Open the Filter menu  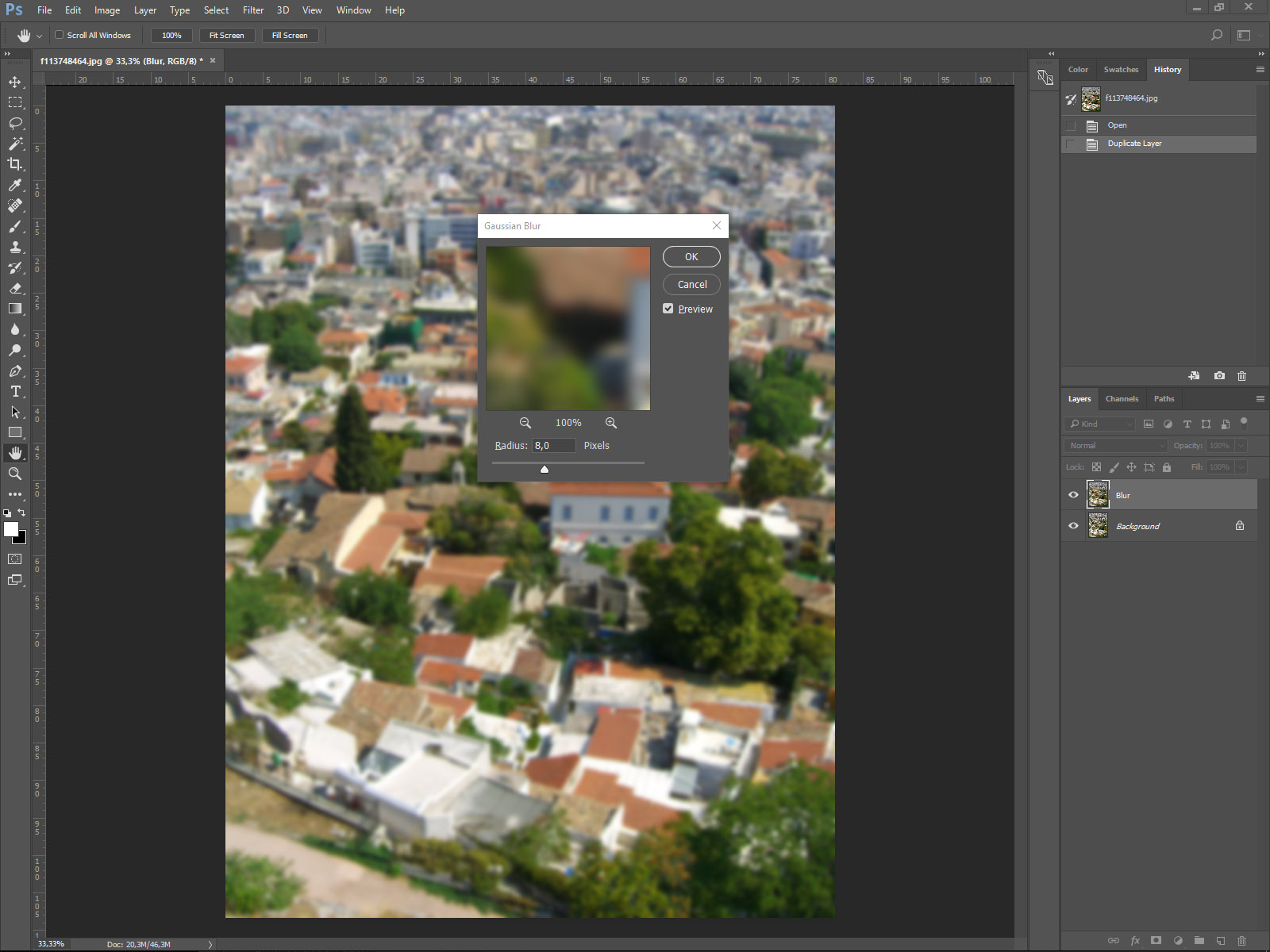(252, 10)
